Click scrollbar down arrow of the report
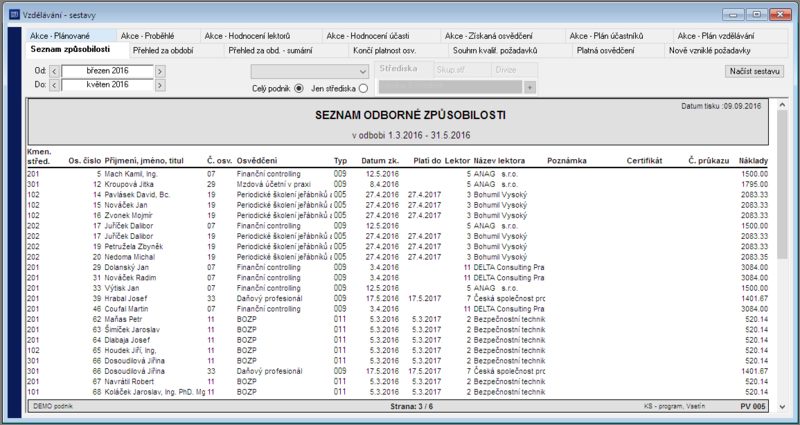The image size is (800, 425). click(783, 407)
